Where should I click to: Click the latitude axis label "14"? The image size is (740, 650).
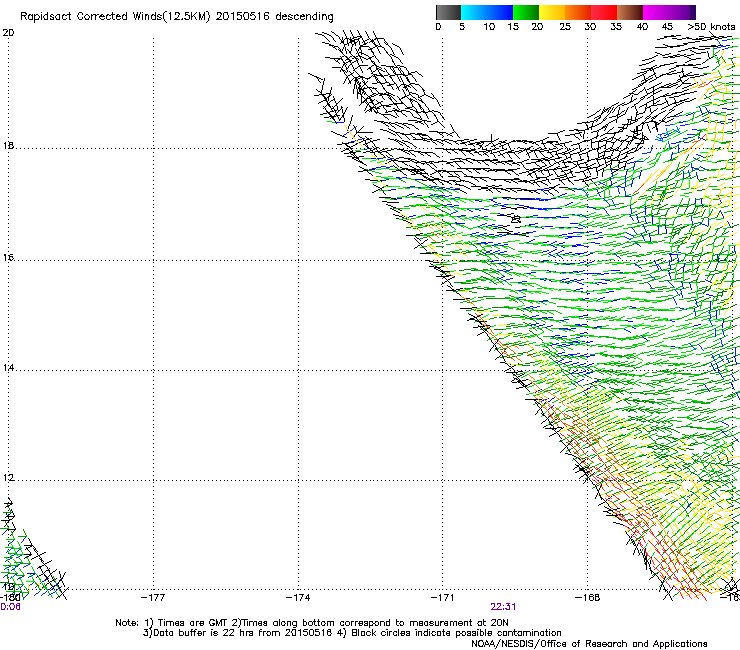coord(8,368)
